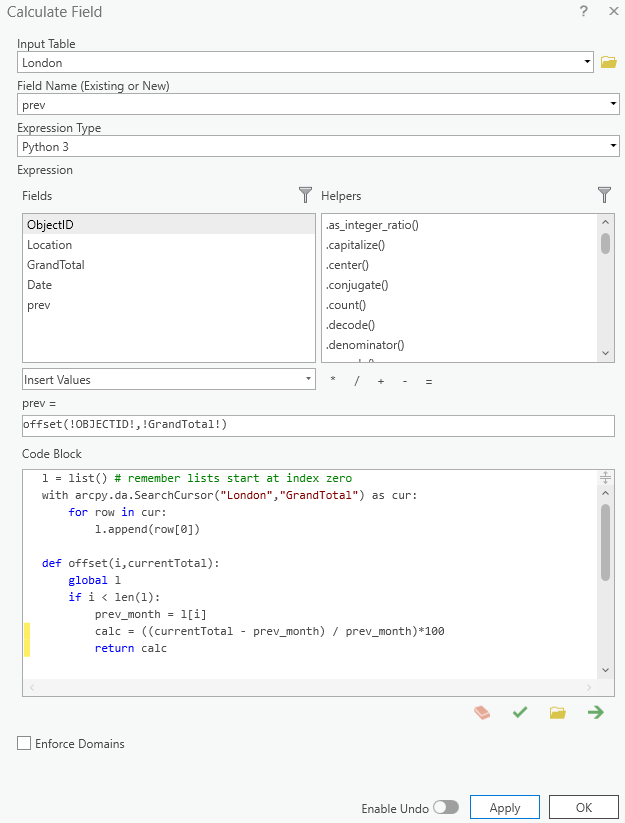Open the Insert Values dropdown
The width and height of the screenshot is (625, 823).
pos(308,379)
